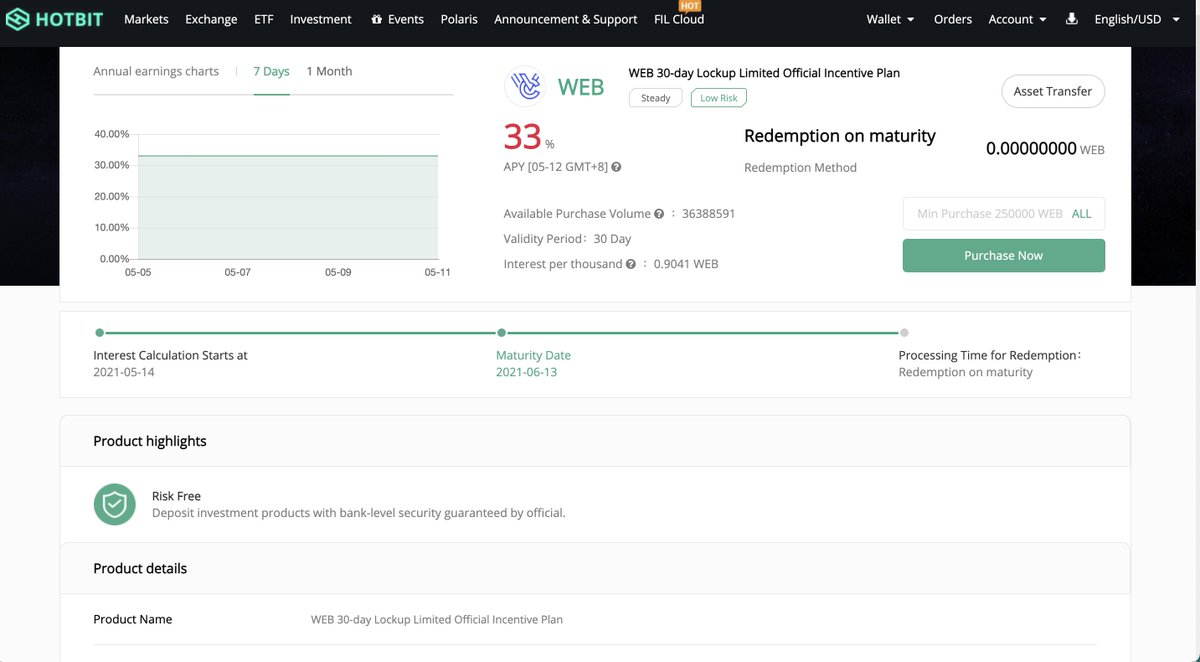Viewport: 1200px width, 662px height.
Task: Open the Account dropdown menu
Action: [1017, 19]
